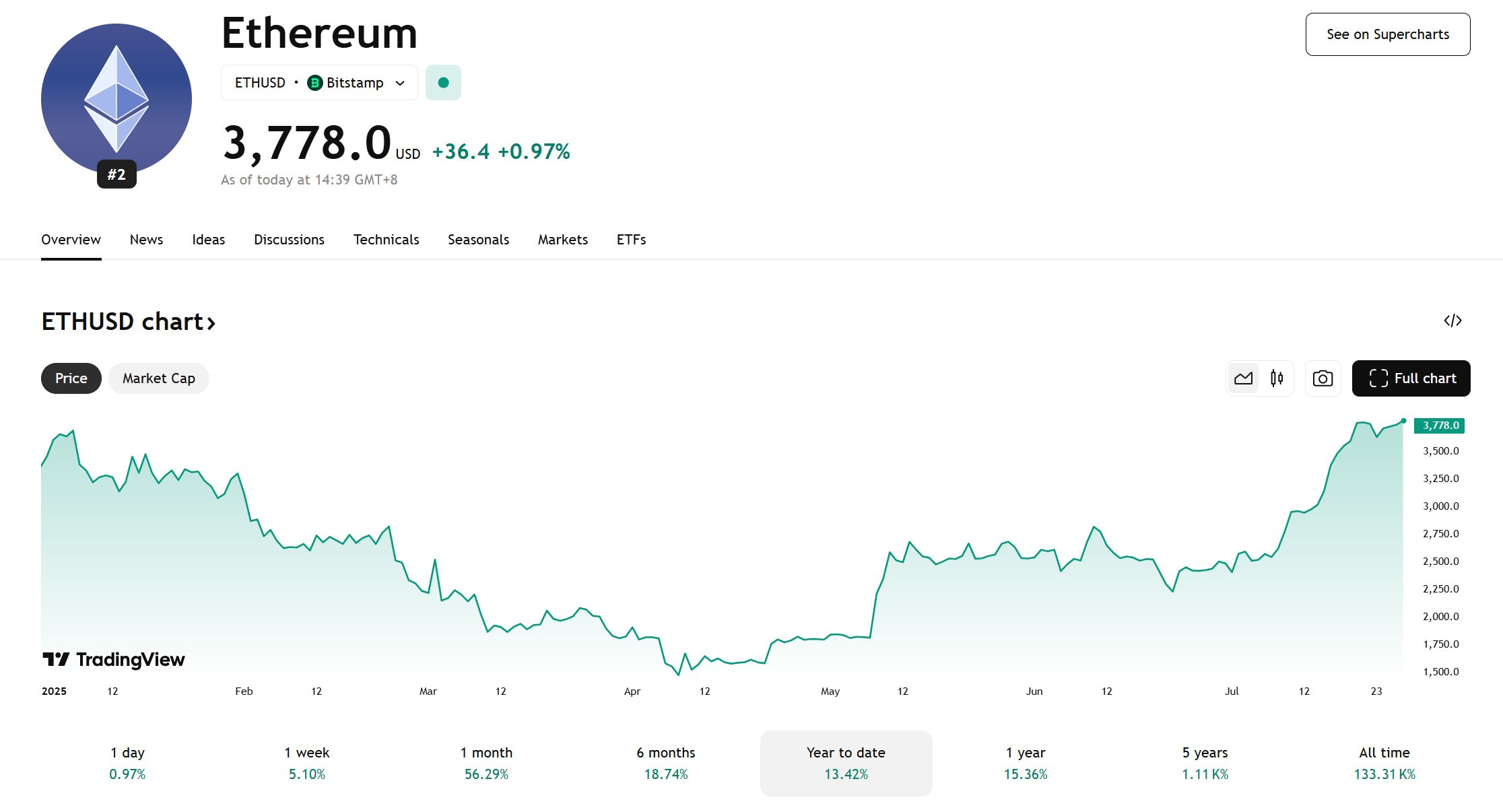
Task: Take a chart snapshot with camera icon
Action: click(1323, 378)
